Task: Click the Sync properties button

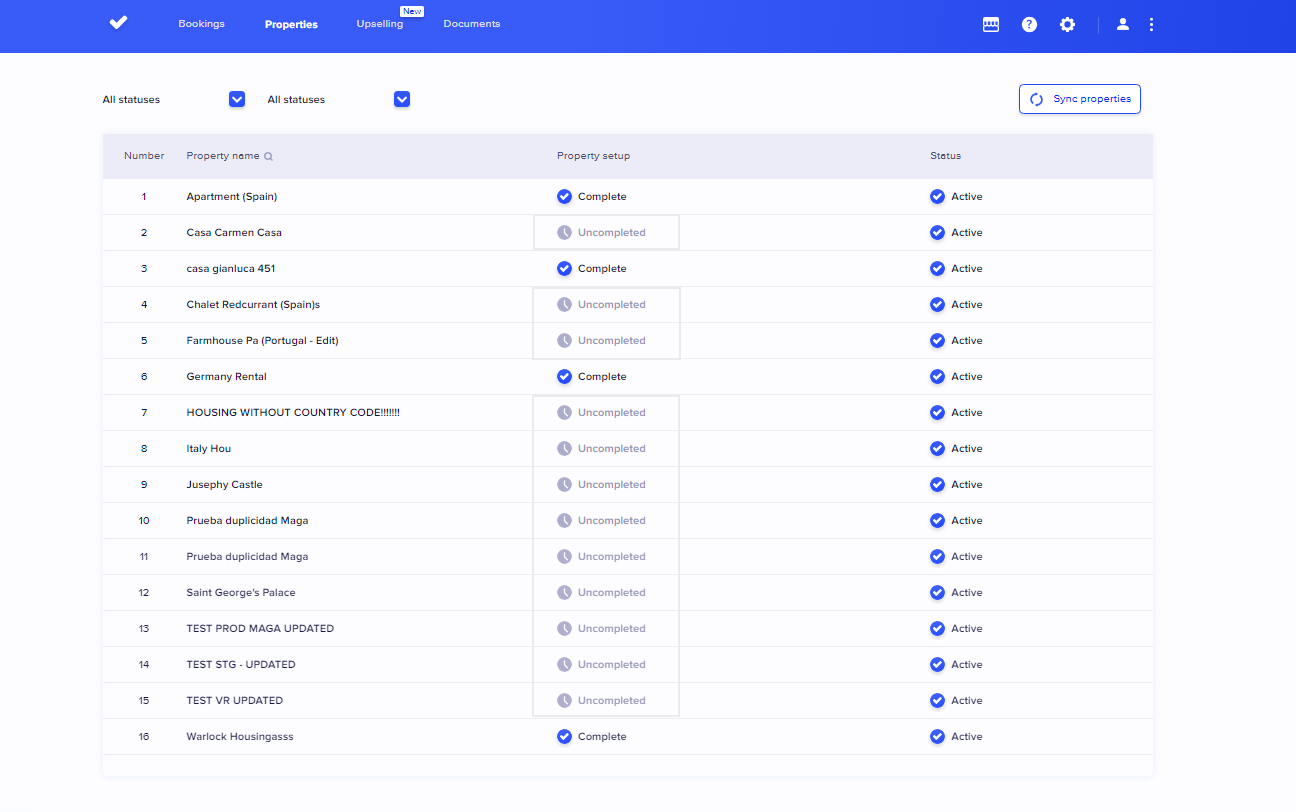Action: tap(1080, 99)
